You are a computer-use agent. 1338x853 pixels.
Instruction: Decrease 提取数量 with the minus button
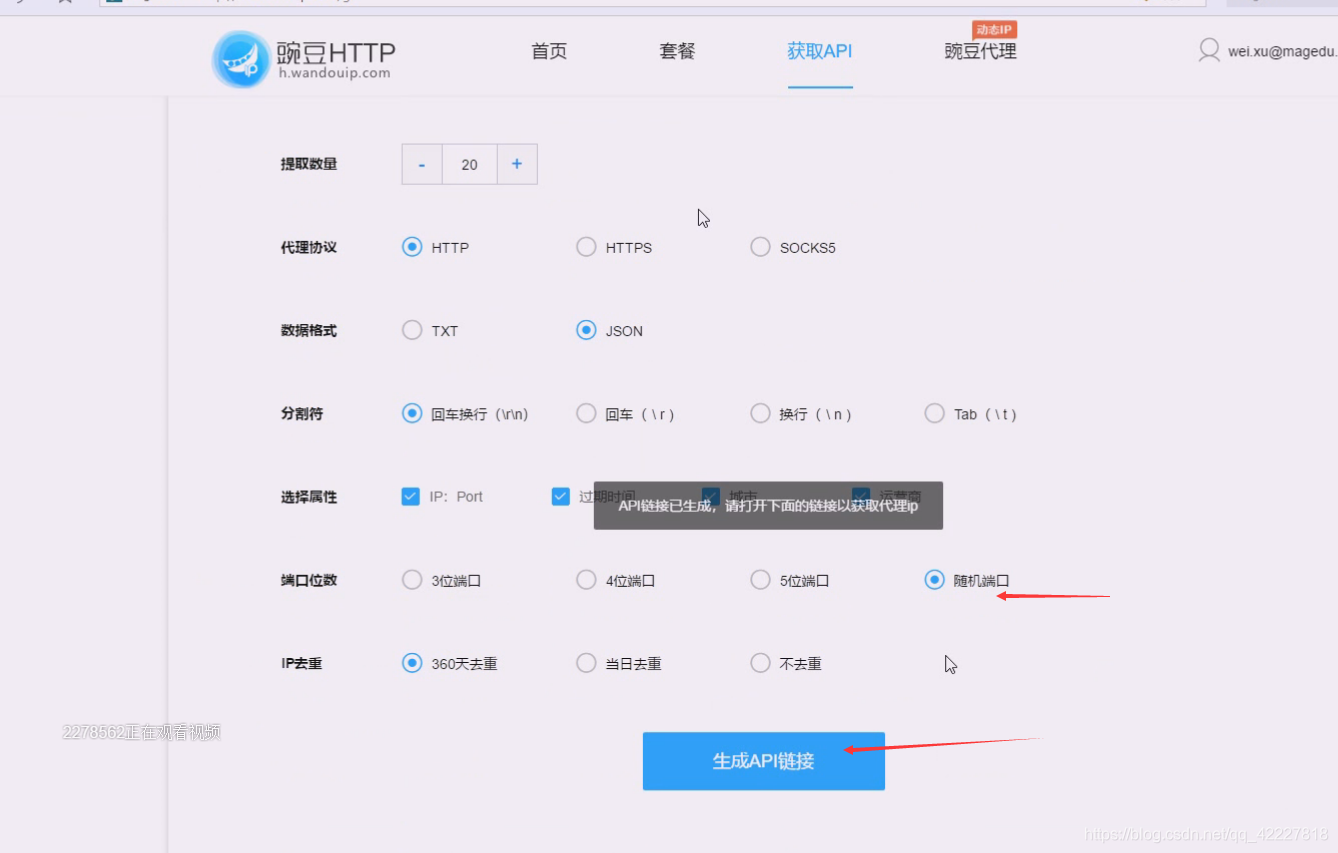(422, 164)
